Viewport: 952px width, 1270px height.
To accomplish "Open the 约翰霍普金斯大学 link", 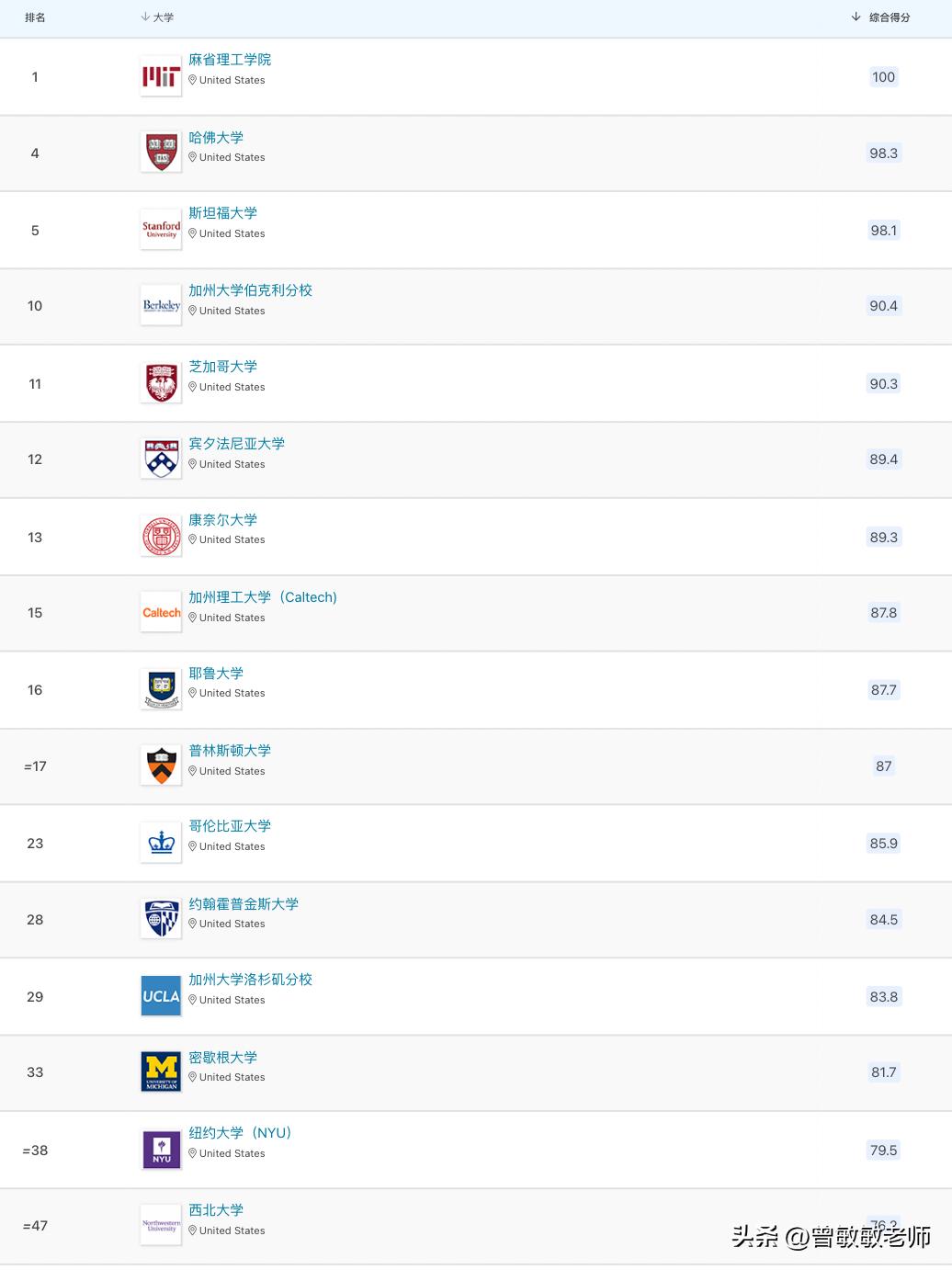I will click(244, 904).
